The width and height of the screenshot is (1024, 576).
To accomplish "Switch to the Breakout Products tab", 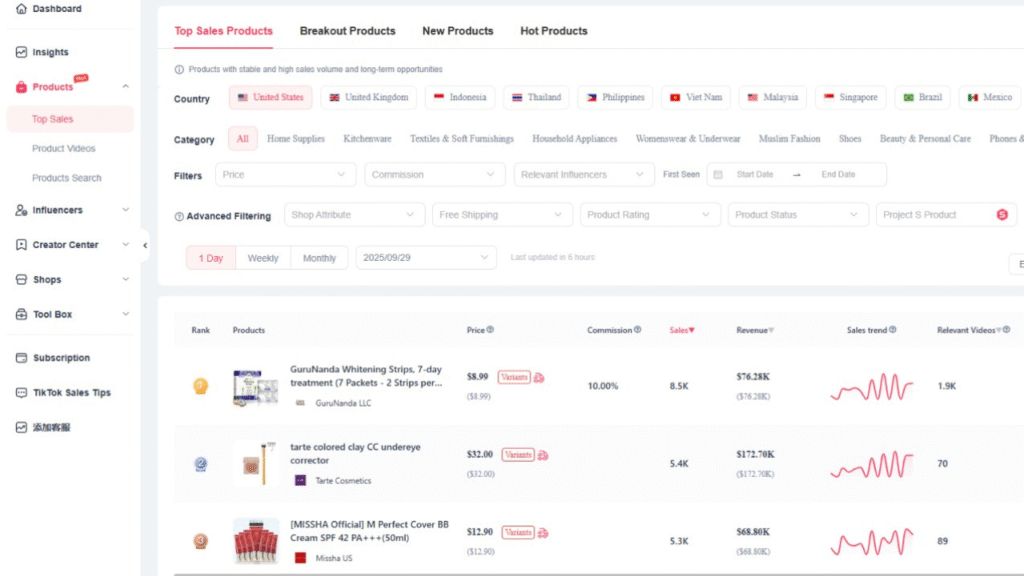I will [x=347, y=31].
